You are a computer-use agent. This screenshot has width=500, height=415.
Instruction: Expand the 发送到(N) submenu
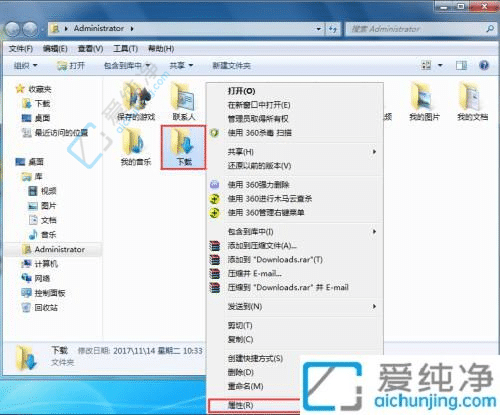click(295, 306)
